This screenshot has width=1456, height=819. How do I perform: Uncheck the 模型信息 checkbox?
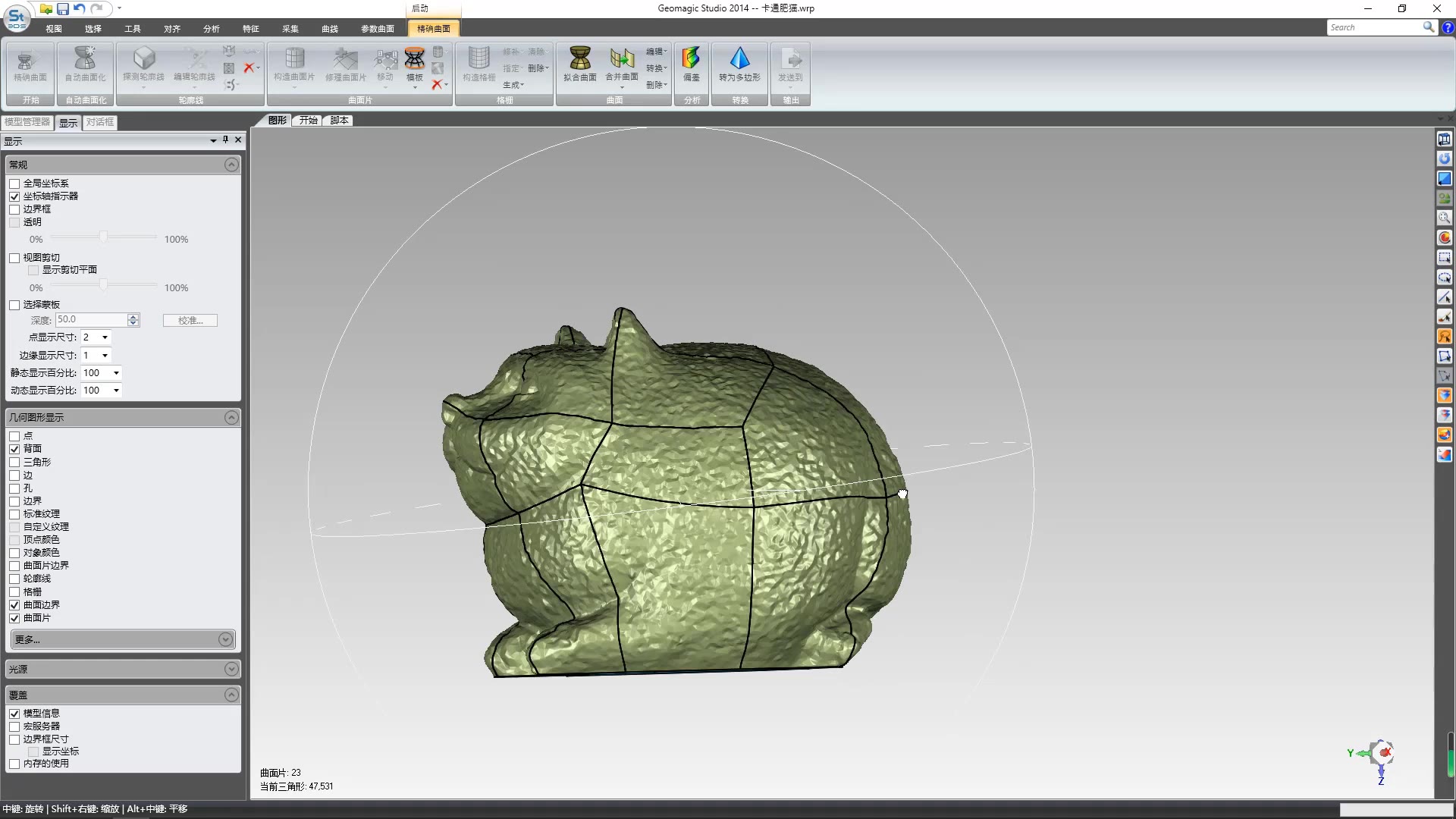(x=14, y=714)
